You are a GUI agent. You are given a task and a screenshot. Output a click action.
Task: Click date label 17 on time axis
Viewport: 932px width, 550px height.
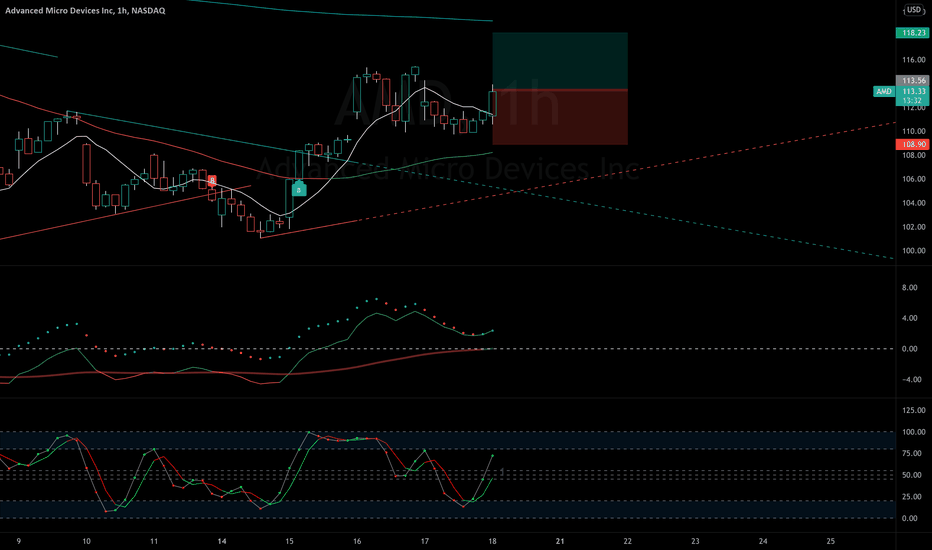(x=425, y=541)
